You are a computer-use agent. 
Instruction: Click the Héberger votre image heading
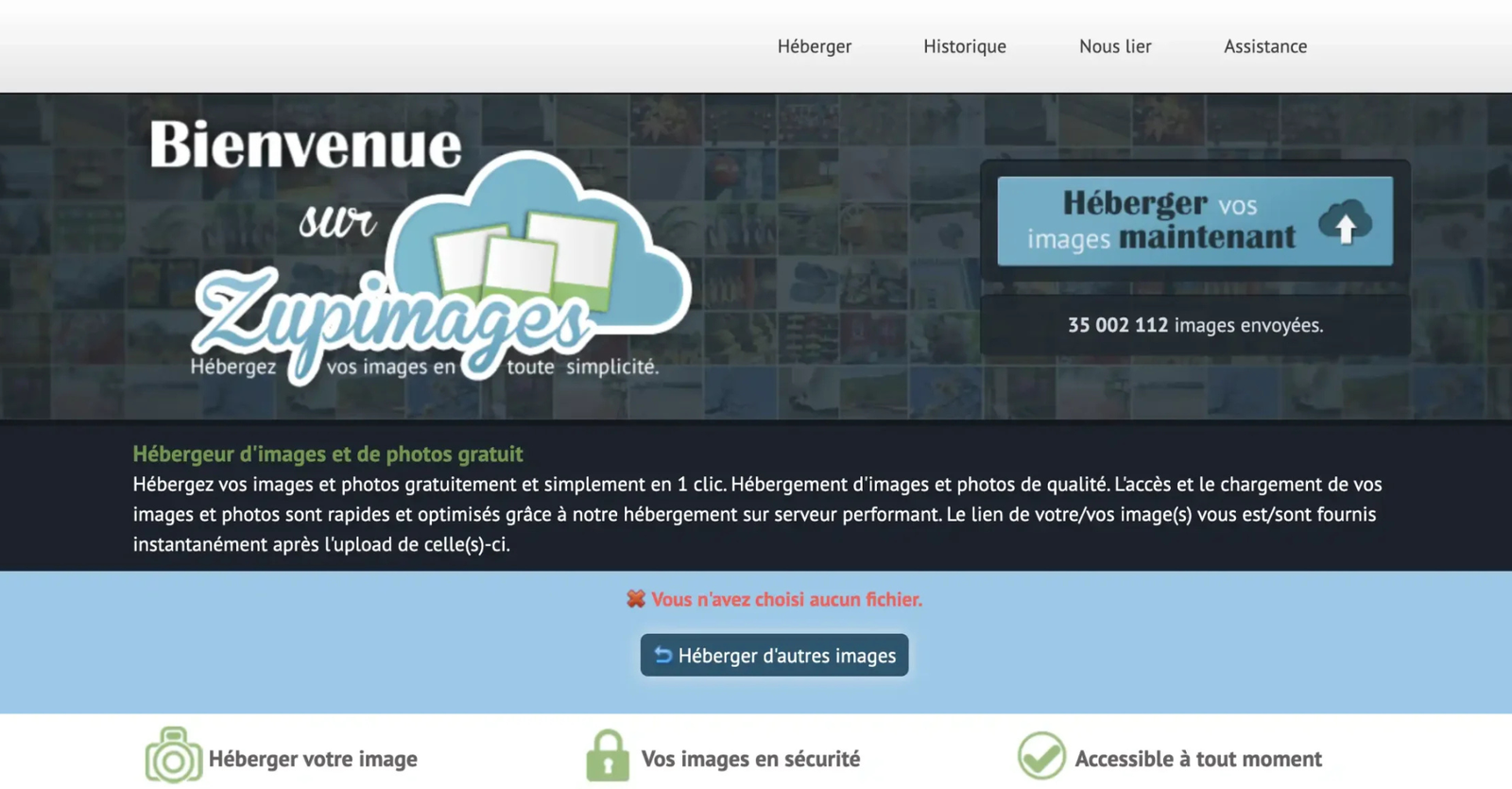[313, 759]
